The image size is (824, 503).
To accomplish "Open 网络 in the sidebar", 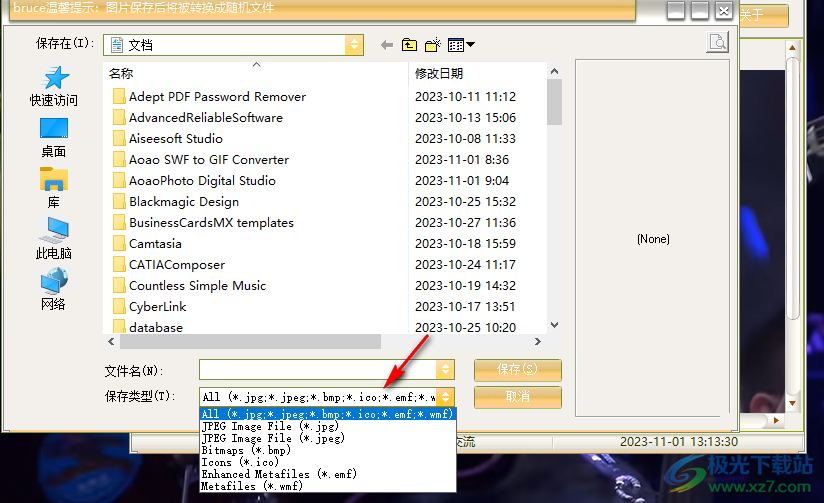I will click(54, 290).
